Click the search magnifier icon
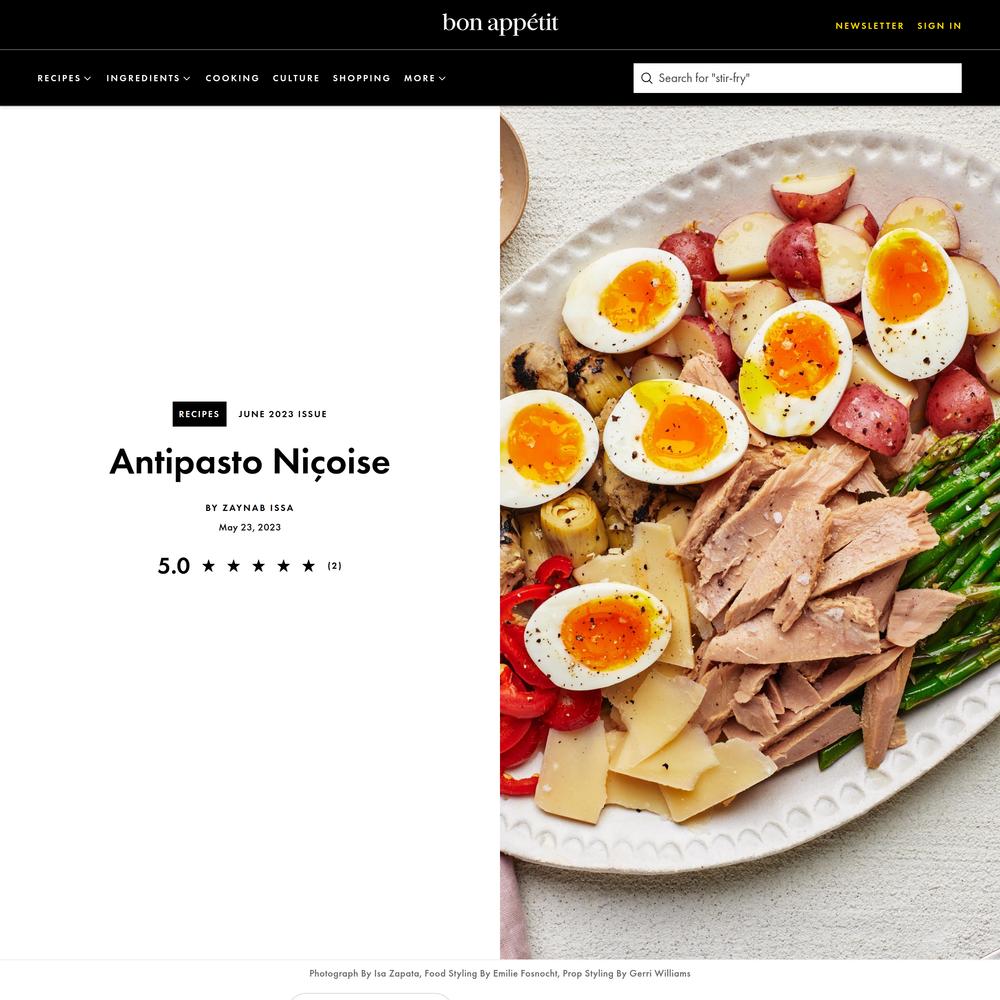Screen dimensions: 1000x1000 click(x=647, y=78)
